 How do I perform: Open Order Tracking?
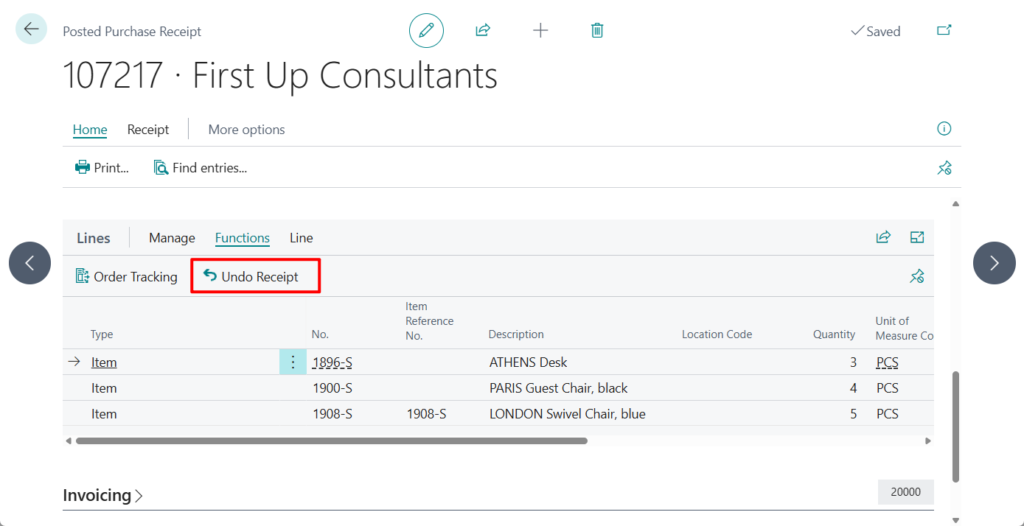click(x=126, y=277)
